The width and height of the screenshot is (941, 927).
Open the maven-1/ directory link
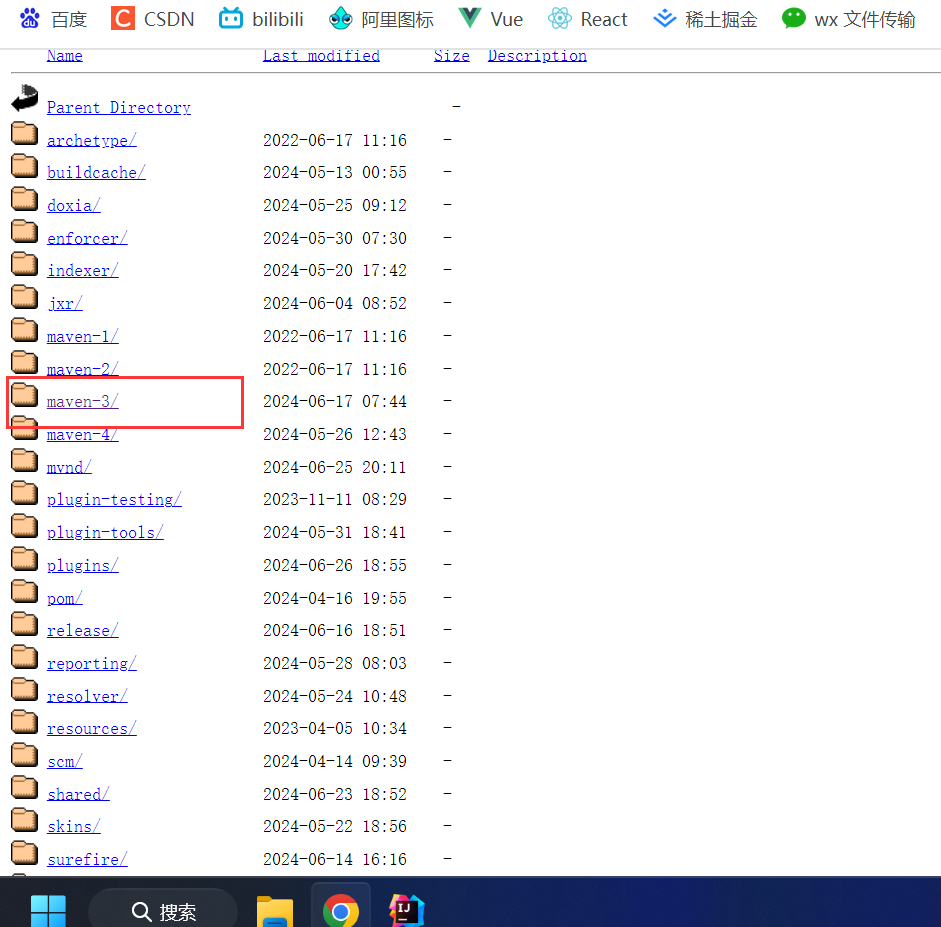click(83, 337)
